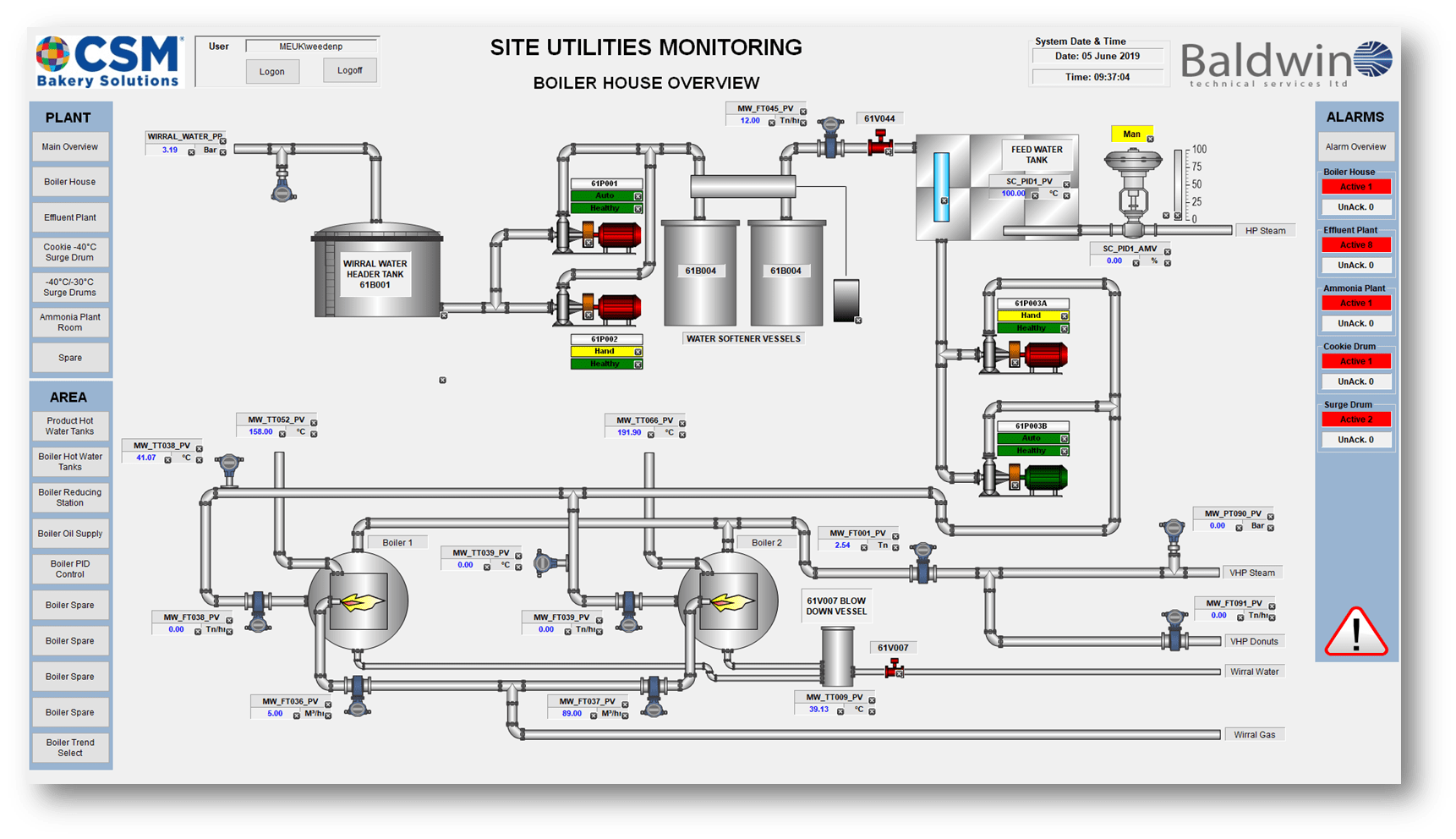Select pump 61P003A red motor icon
Screen dimensions: 1456x839
click(x=1045, y=356)
